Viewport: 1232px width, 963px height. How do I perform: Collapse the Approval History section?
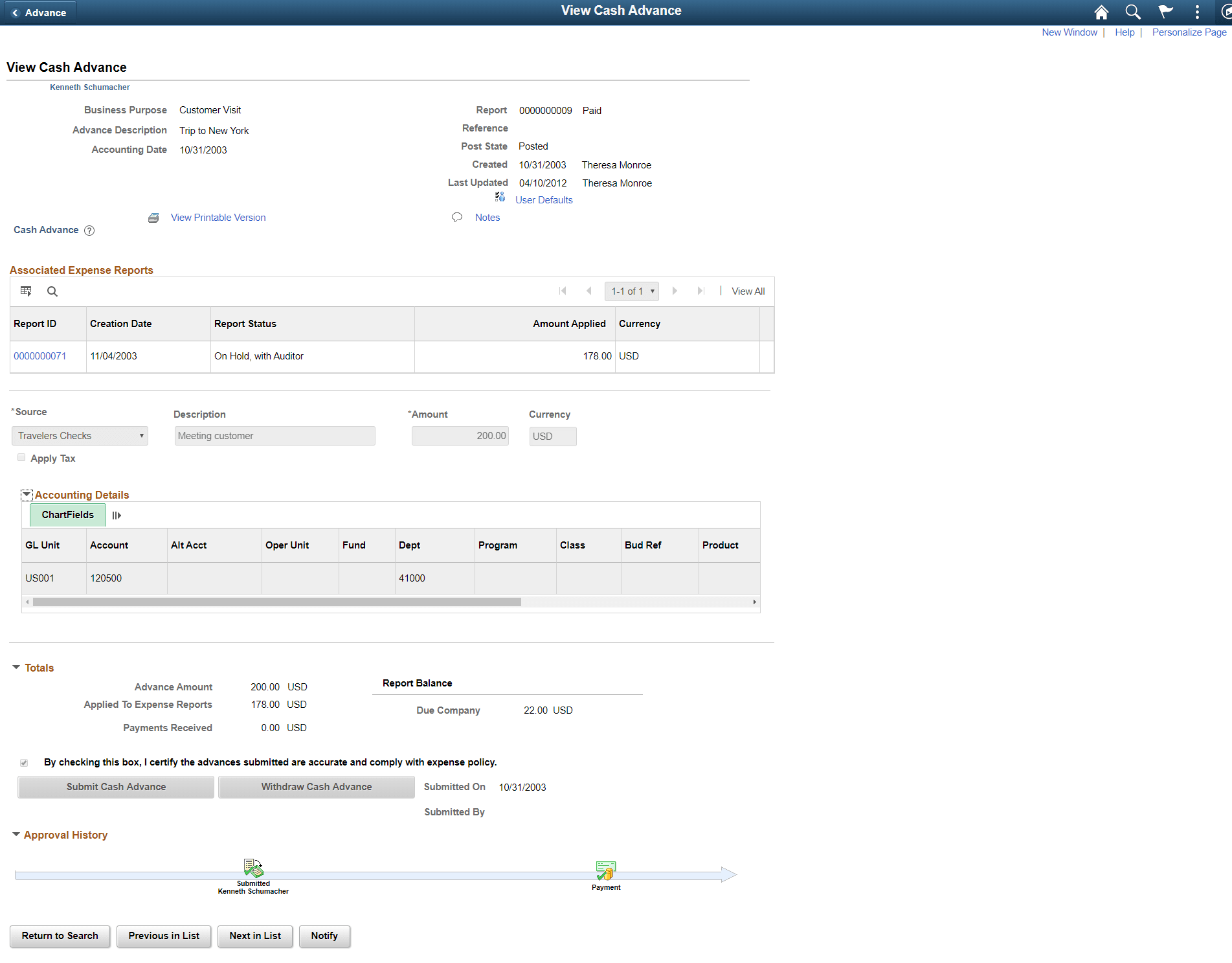tap(16, 835)
